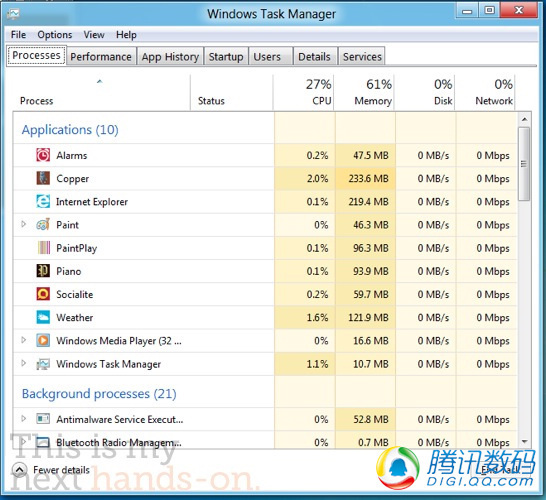This screenshot has height=500, width=546.
Task: Click the Background processes (21) header
Action: tap(99, 394)
